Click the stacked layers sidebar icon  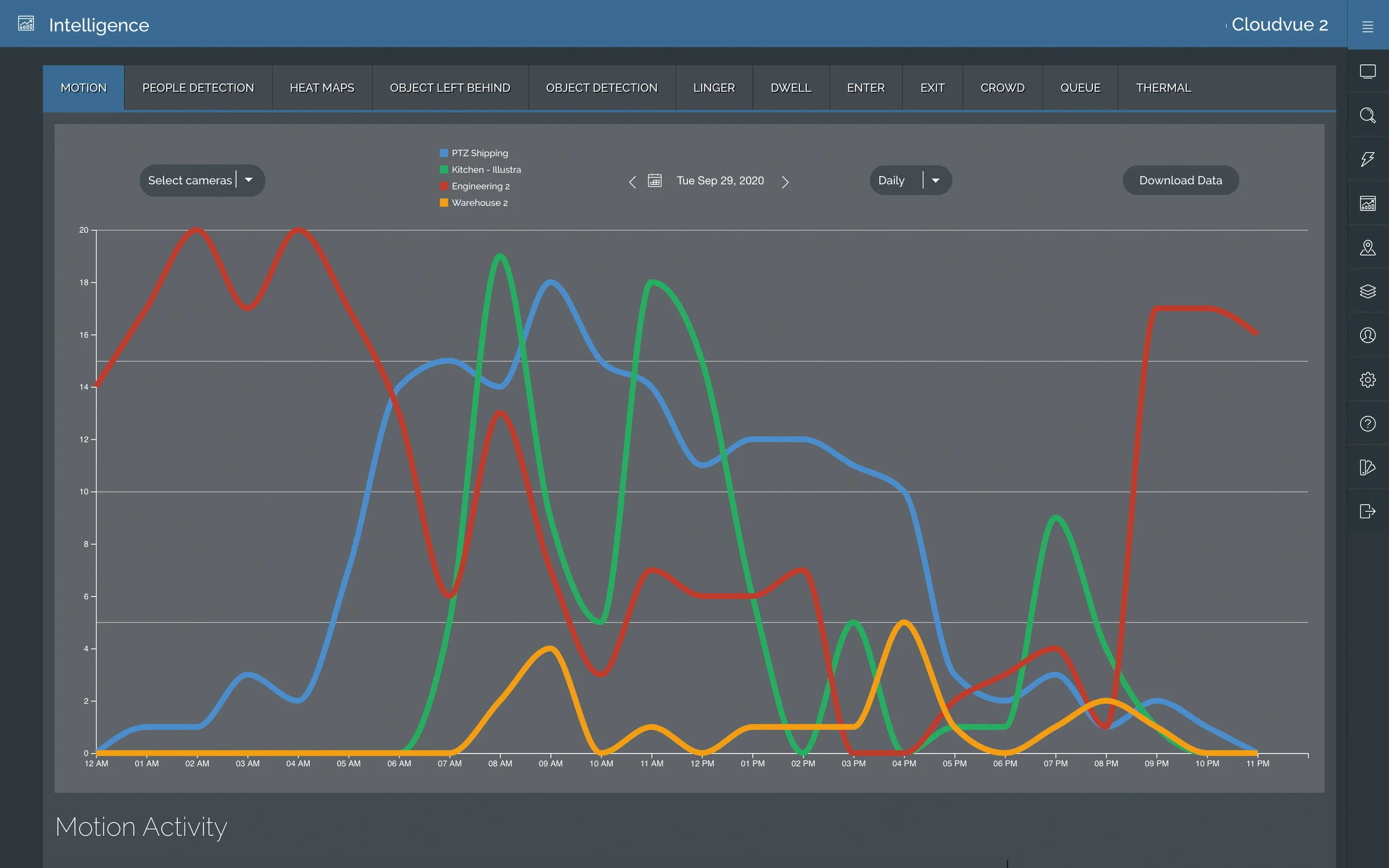tap(1367, 291)
